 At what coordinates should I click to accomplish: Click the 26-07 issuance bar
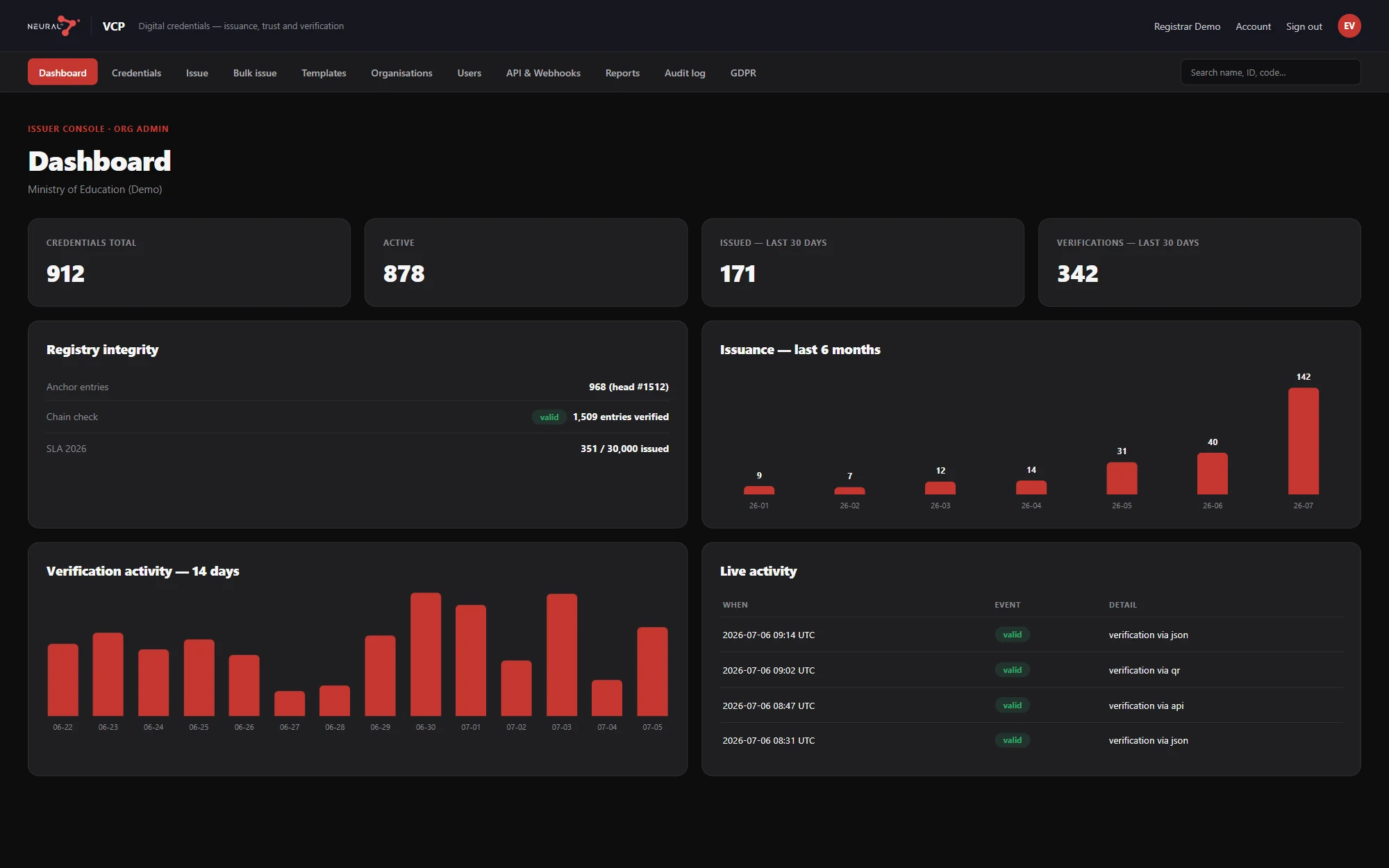(x=1303, y=441)
